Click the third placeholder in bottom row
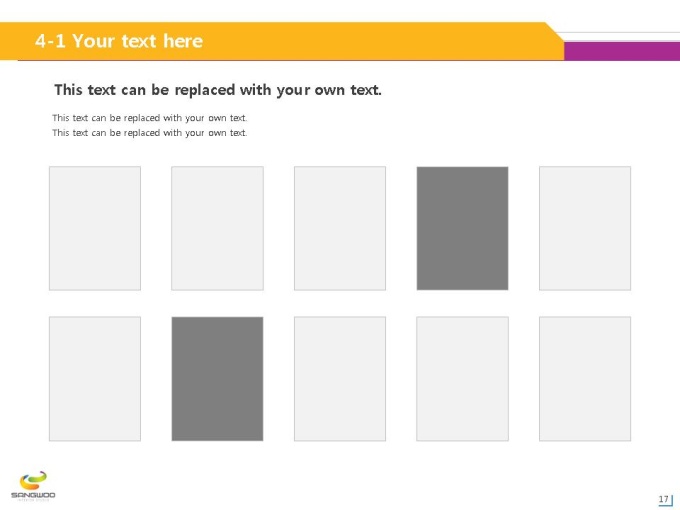 click(x=340, y=379)
